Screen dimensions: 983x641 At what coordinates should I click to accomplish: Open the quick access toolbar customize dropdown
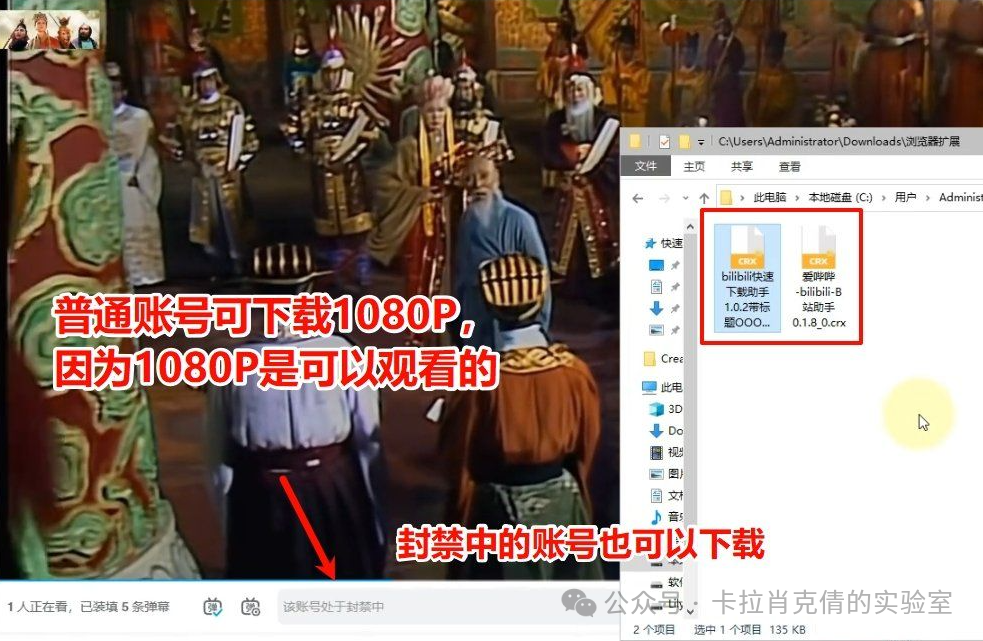pos(702,142)
